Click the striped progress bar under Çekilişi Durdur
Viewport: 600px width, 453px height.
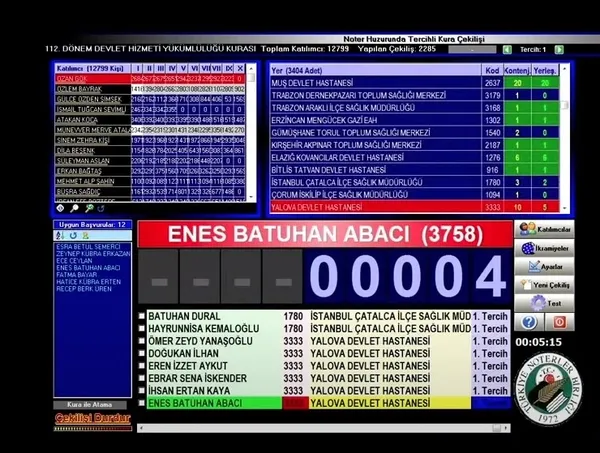[x=93, y=429]
